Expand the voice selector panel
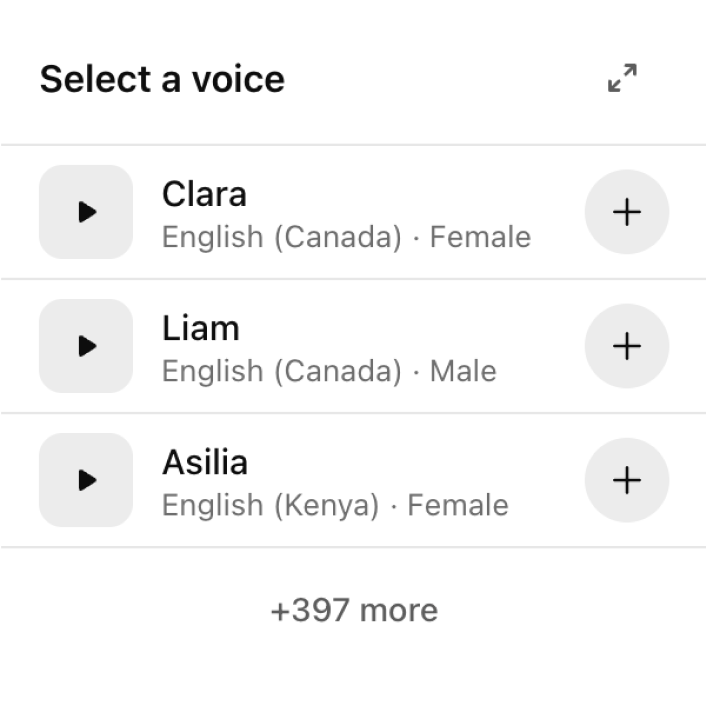The width and height of the screenshot is (706, 706). coord(622,78)
